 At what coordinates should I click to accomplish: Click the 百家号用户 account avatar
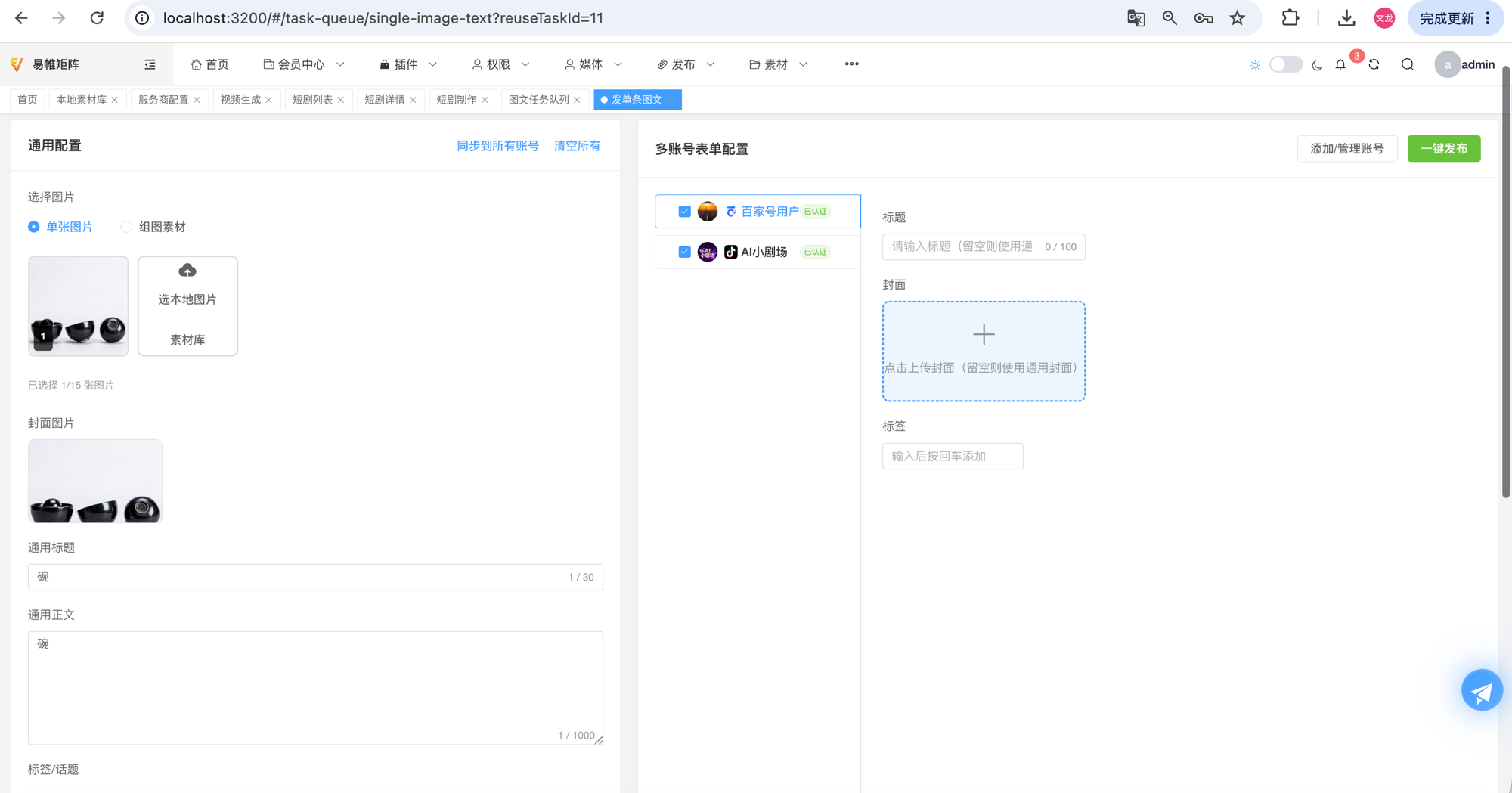coord(708,212)
